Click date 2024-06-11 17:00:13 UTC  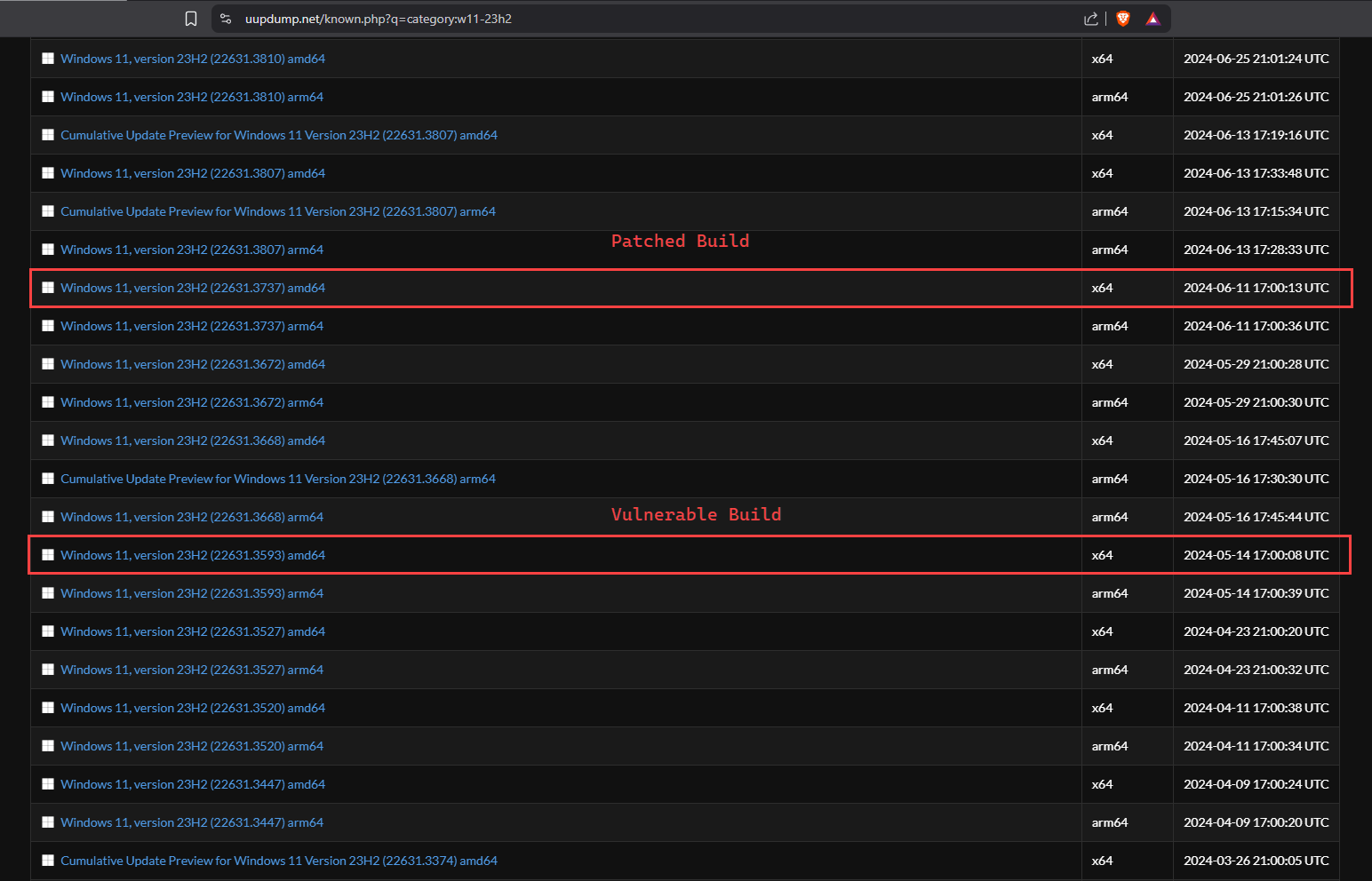pos(1256,288)
